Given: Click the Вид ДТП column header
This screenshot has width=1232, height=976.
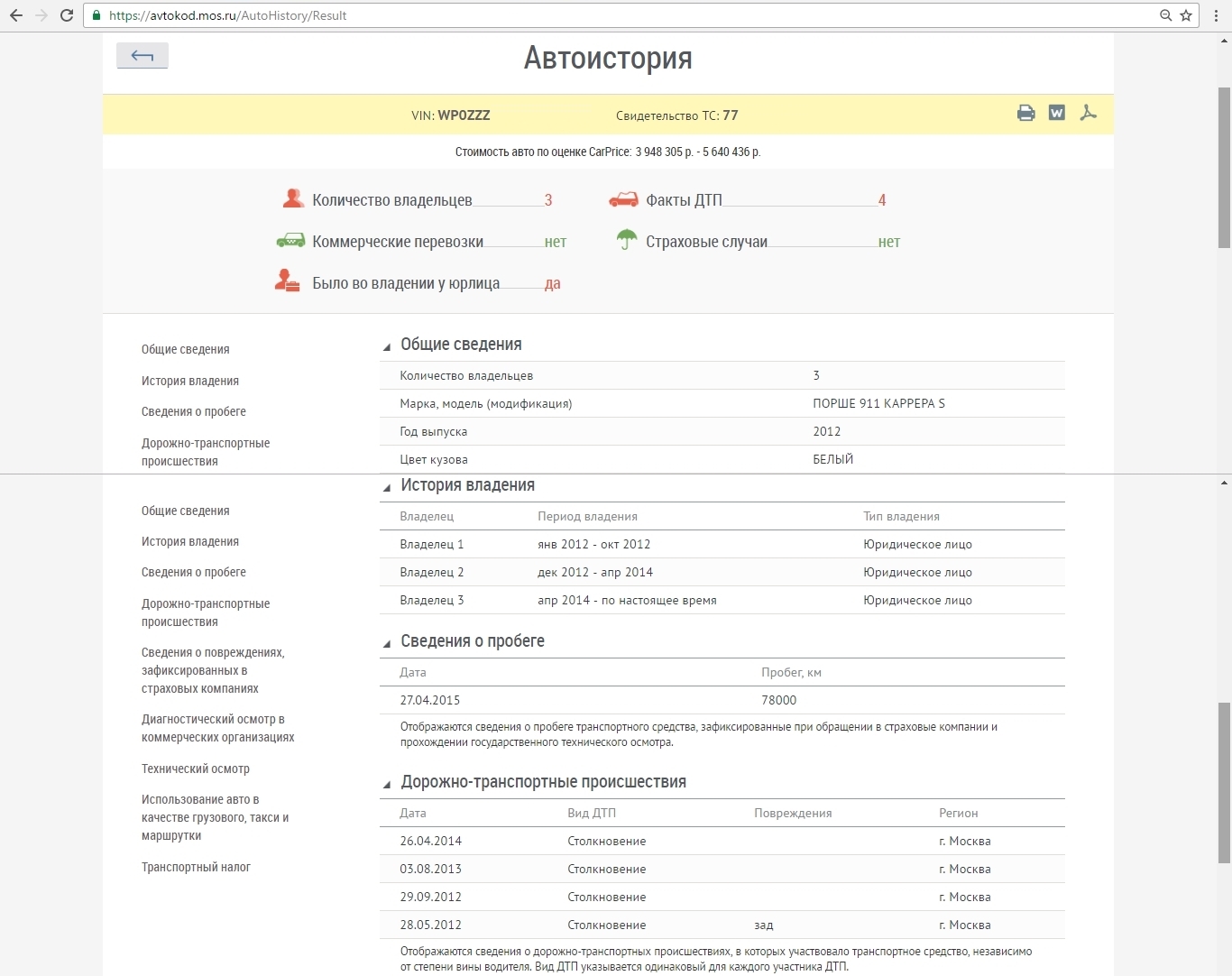Looking at the screenshot, I should [x=592, y=813].
